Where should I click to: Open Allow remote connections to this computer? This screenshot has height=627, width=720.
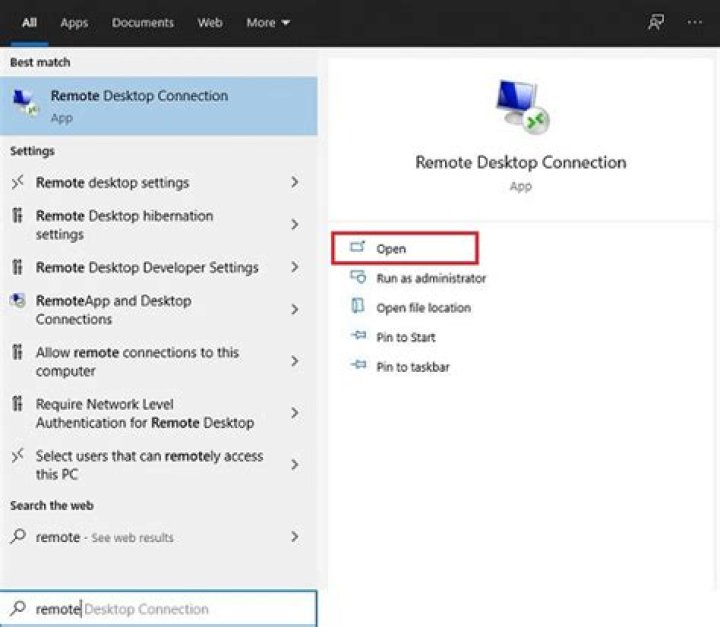click(x=158, y=361)
